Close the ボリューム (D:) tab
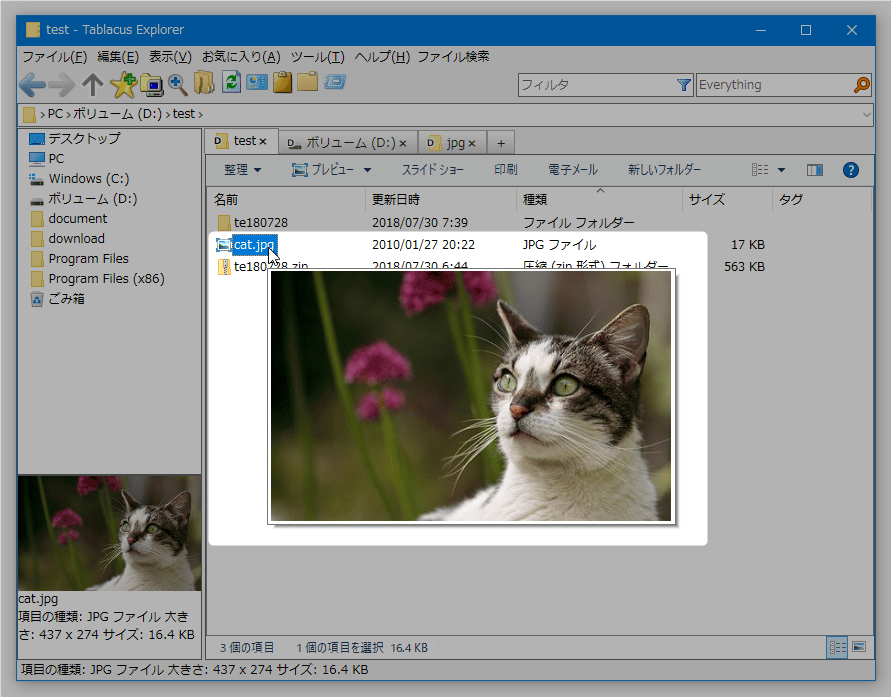The width and height of the screenshot is (891, 697). (403, 143)
